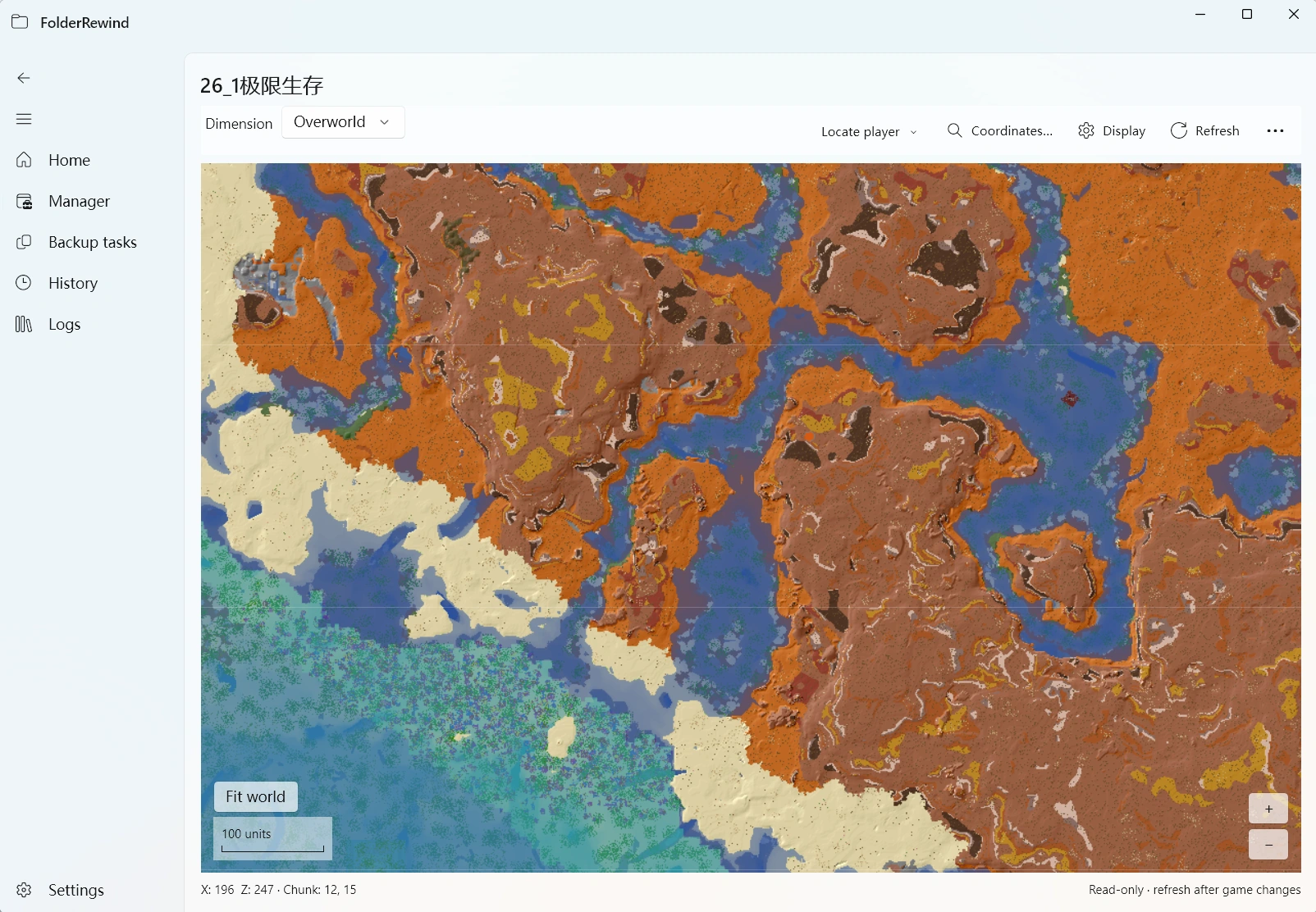Open Settings in the sidebar

pyautogui.click(x=92, y=890)
